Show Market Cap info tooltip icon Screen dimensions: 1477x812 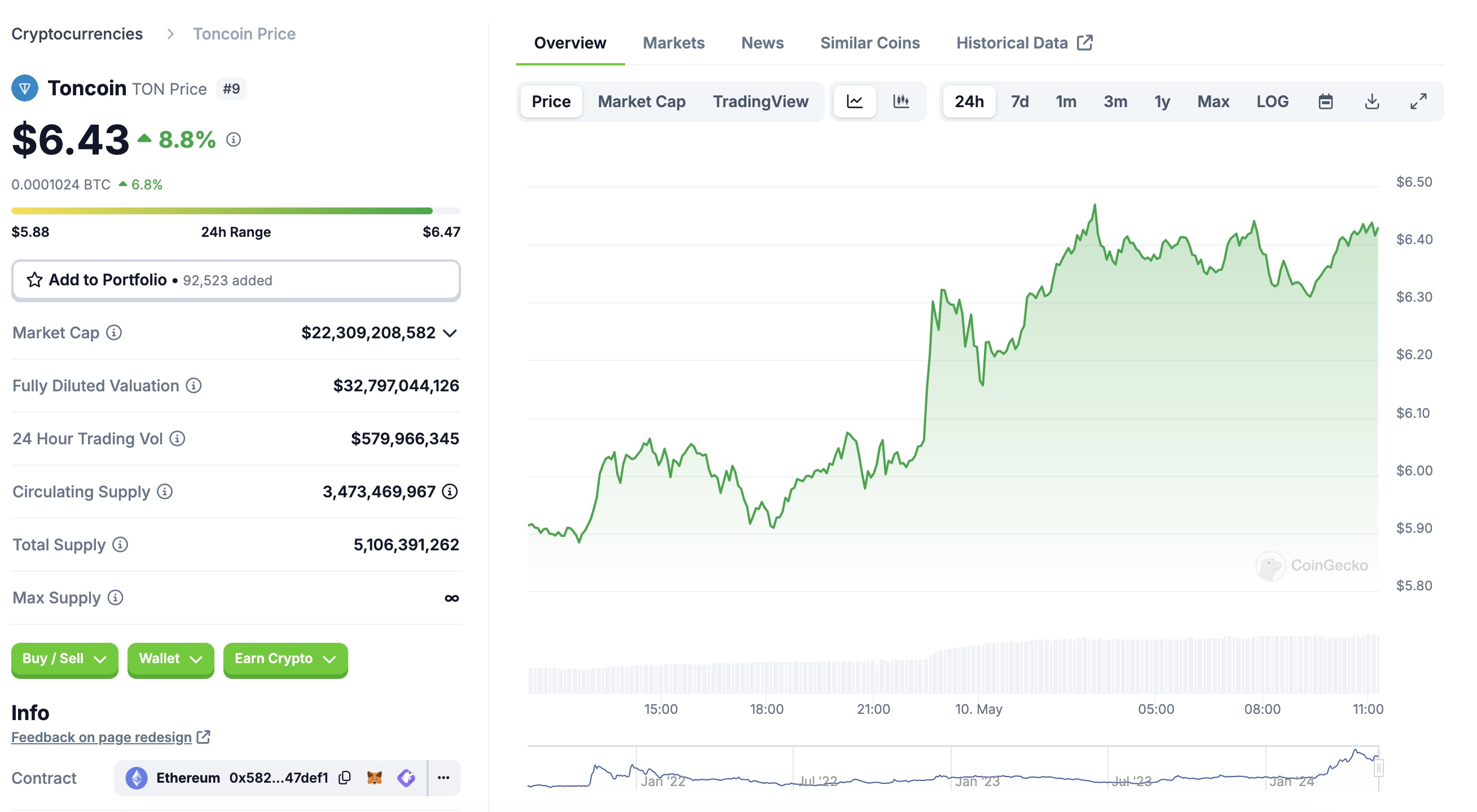point(114,332)
